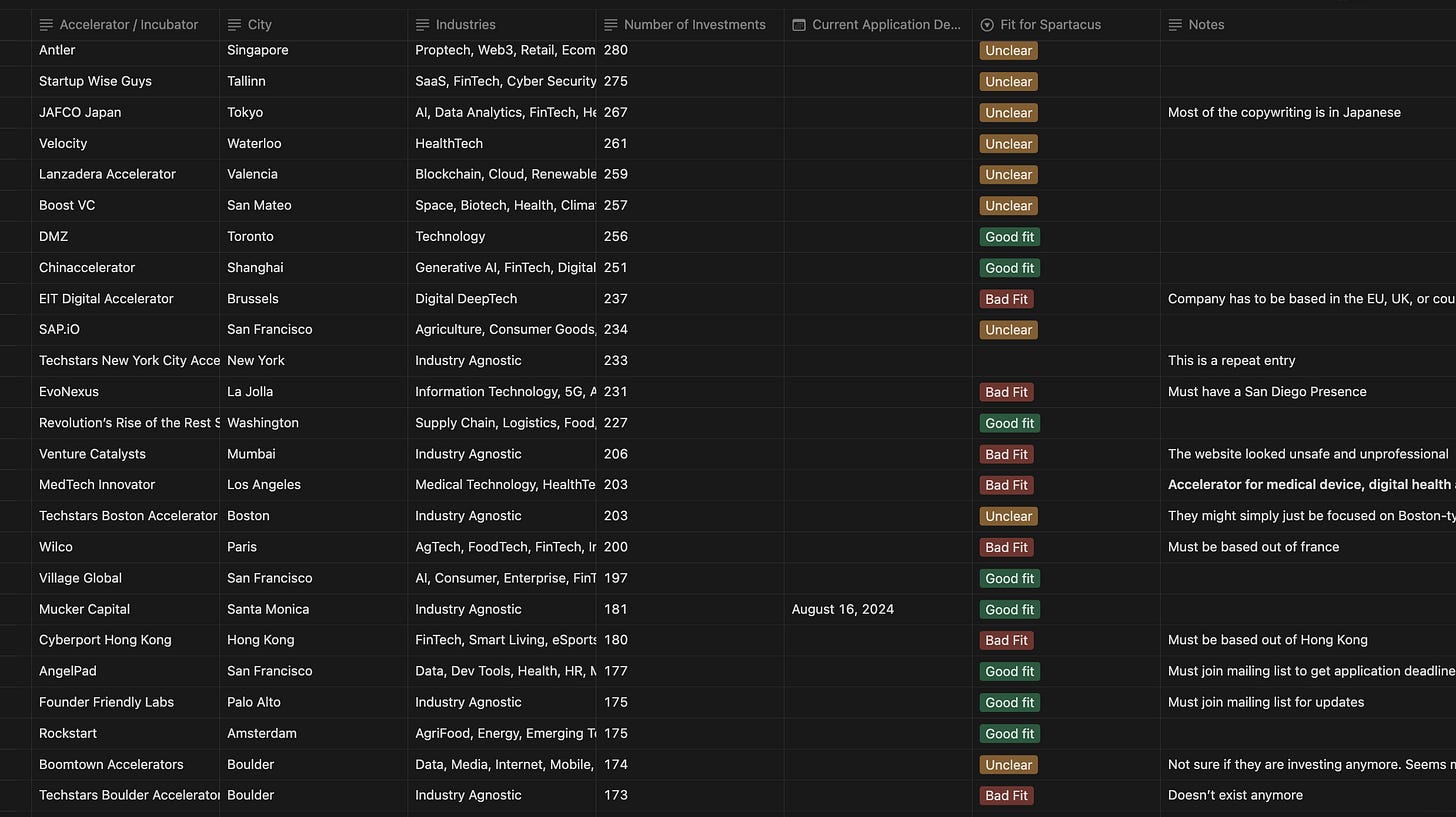The image size is (1456, 817).
Task: Open the note 'Most of the copywriting is in Japanese'
Action: (x=1284, y=112)
